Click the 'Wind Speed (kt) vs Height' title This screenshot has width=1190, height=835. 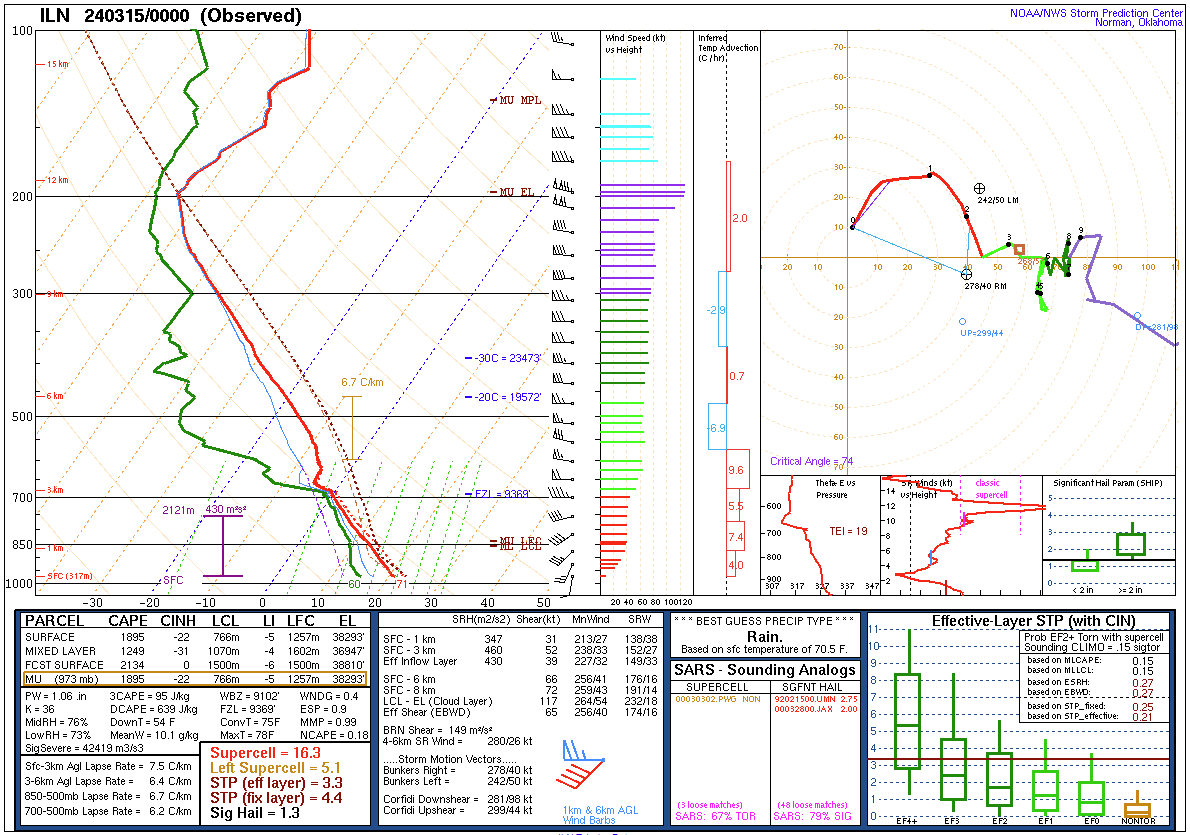coord(635,44)
